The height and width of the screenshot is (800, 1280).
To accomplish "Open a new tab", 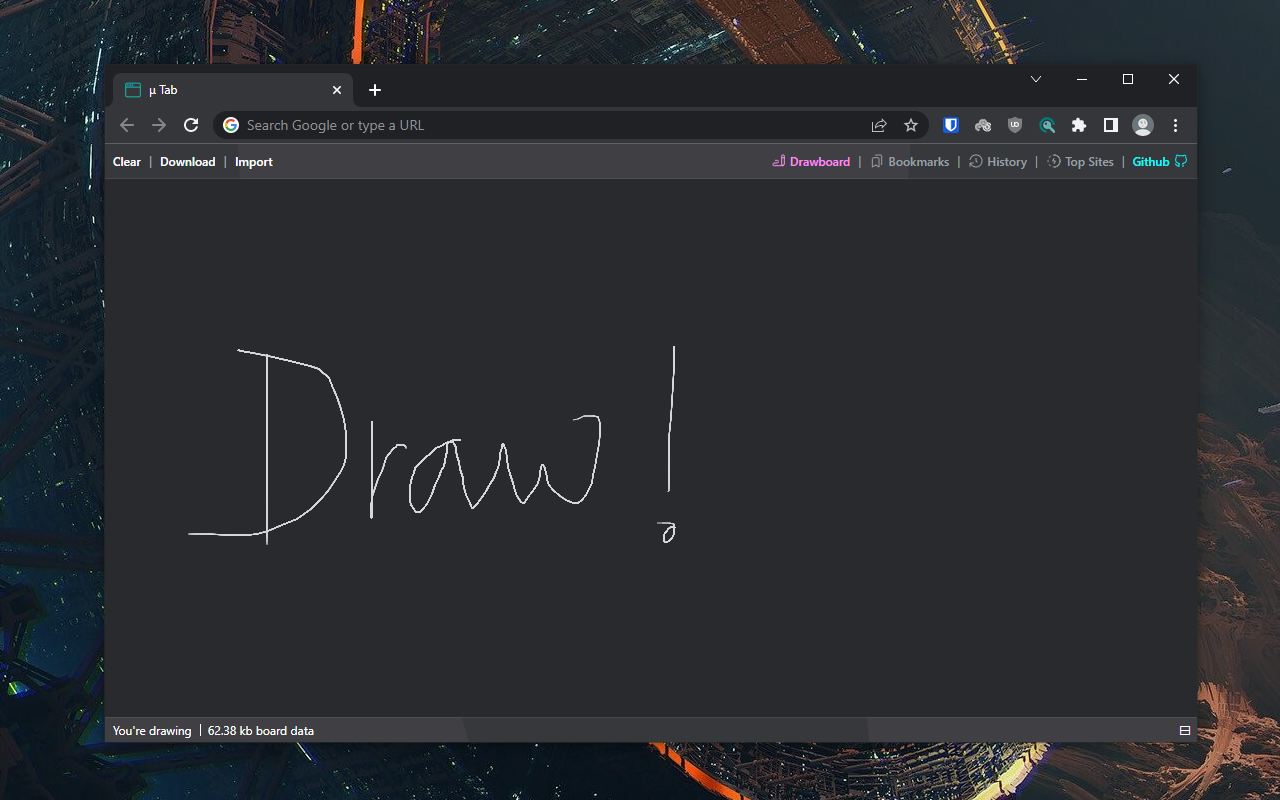I will 375,90.
